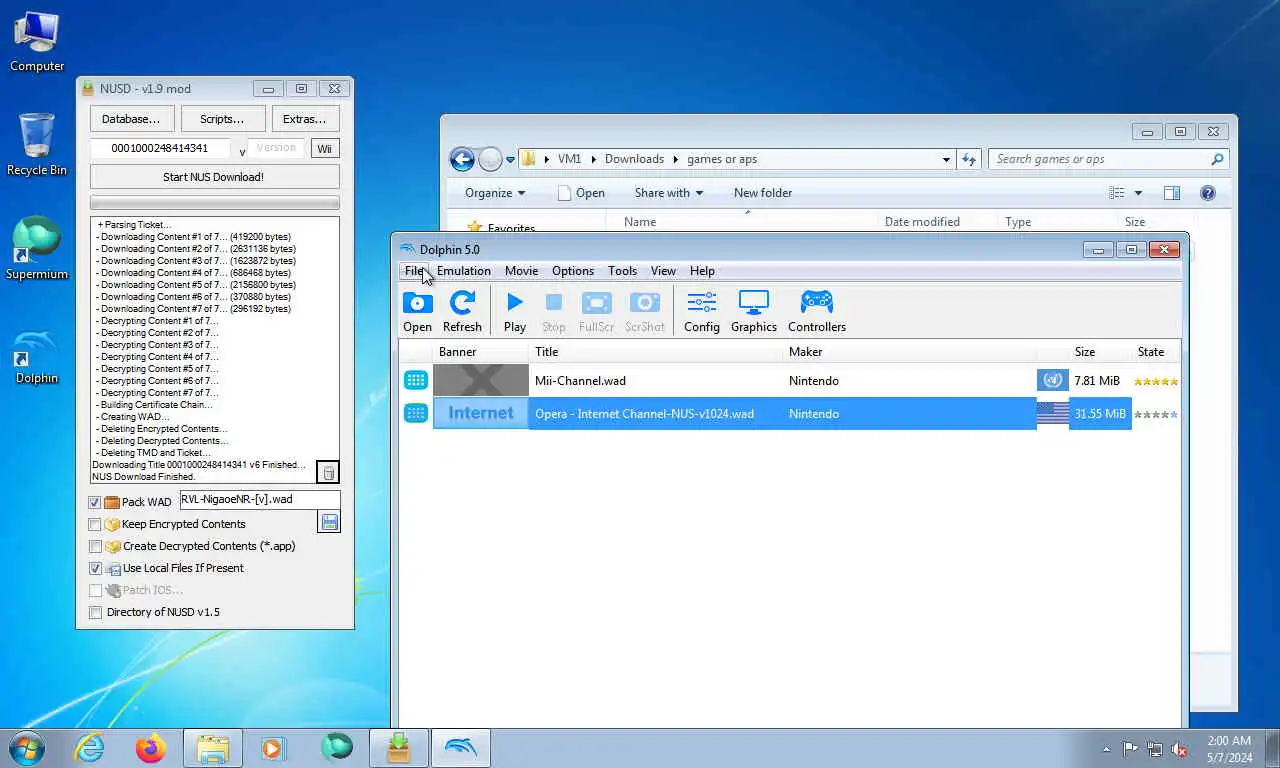Click the Explorer help question-mark icon
This screenshot has width=1280, height=768.
tap(1208, 193)
